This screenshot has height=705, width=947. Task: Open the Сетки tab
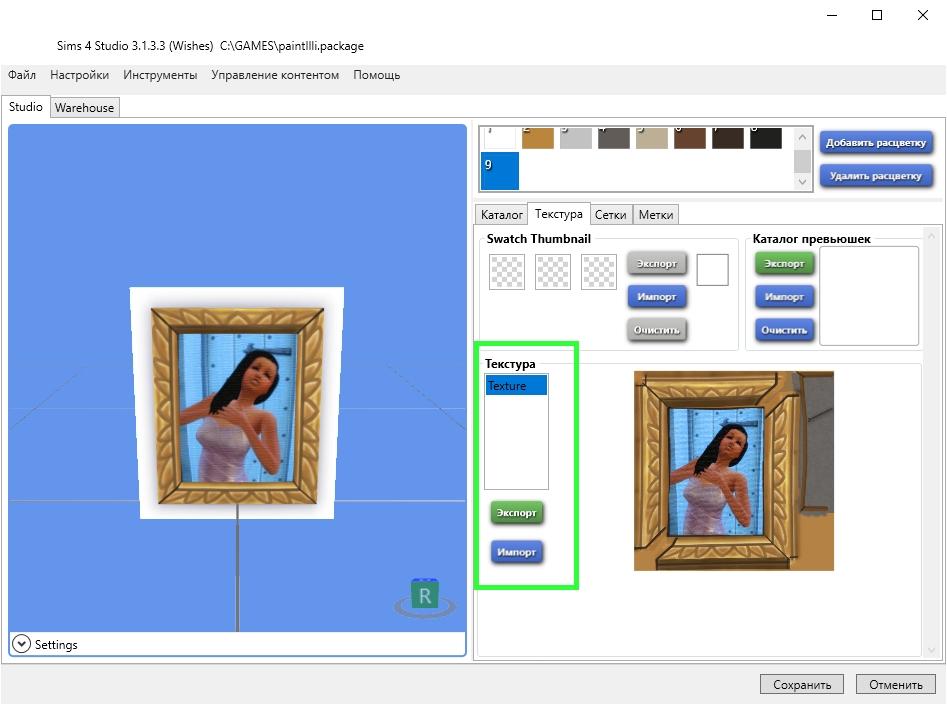pos(610,214)
